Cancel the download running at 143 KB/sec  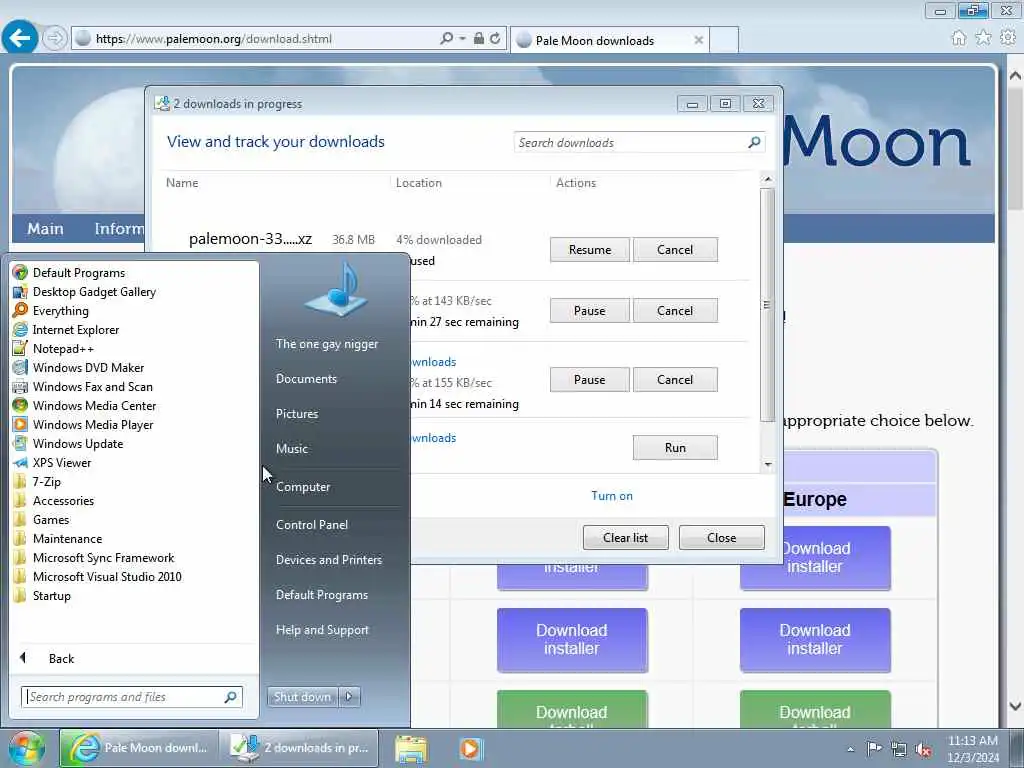point(675,311)
